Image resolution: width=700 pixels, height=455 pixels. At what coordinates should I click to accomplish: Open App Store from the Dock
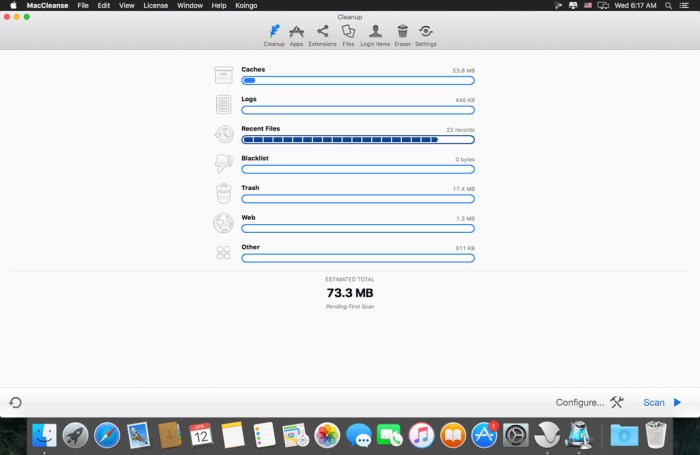(x=484, y=435)
